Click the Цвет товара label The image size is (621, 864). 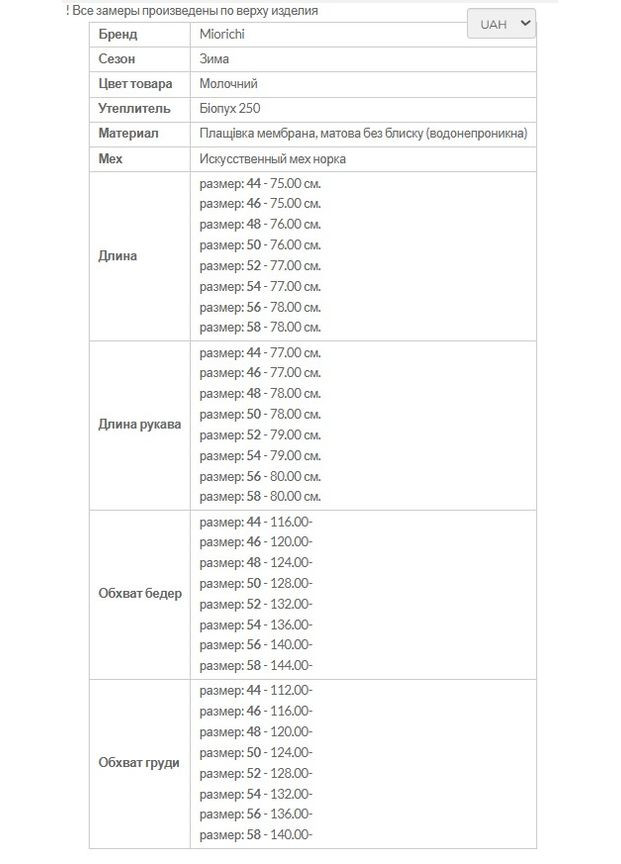(x=135, y=84)
